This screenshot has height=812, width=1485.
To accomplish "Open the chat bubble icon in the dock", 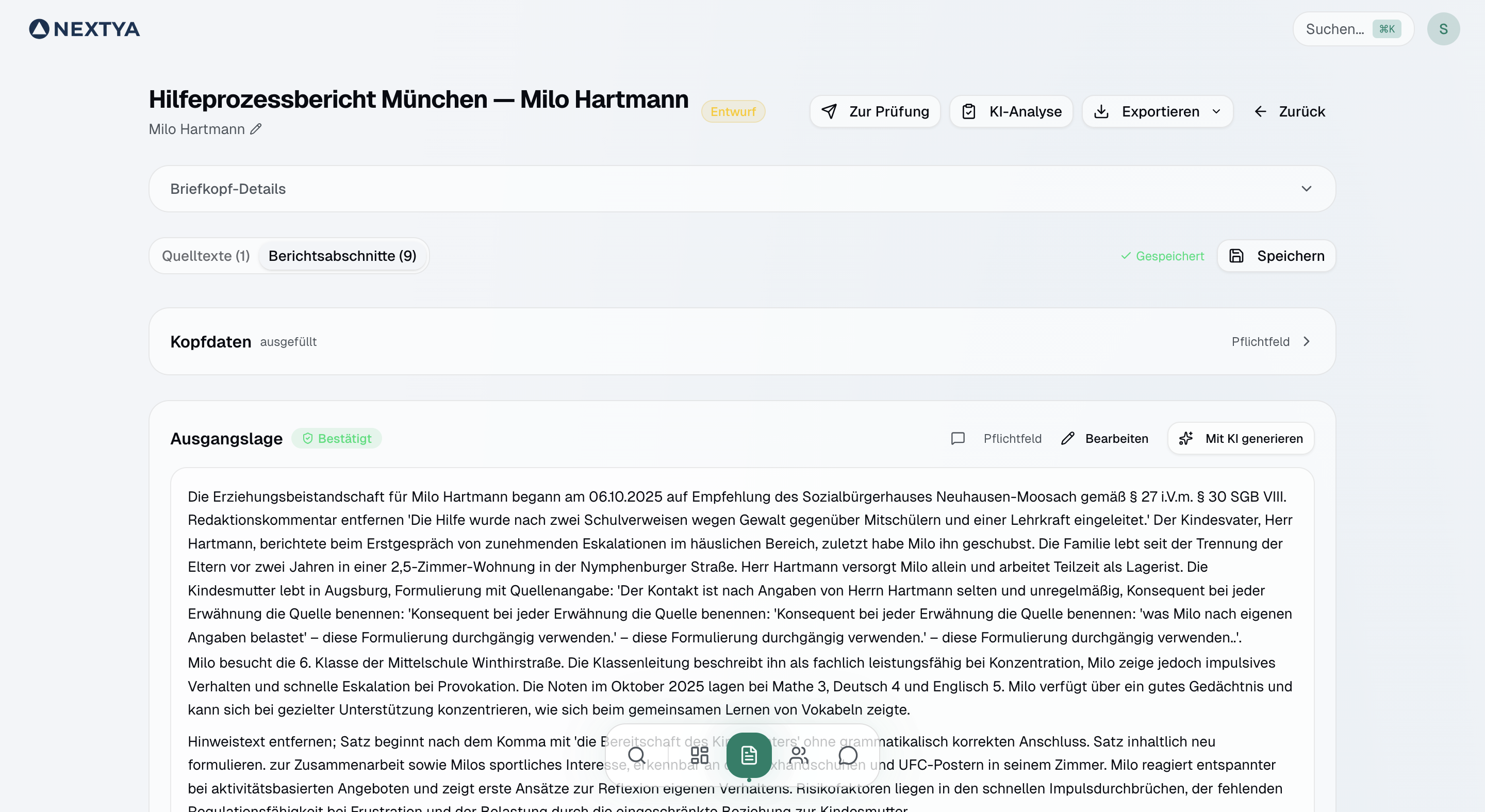I will [847, 755].
